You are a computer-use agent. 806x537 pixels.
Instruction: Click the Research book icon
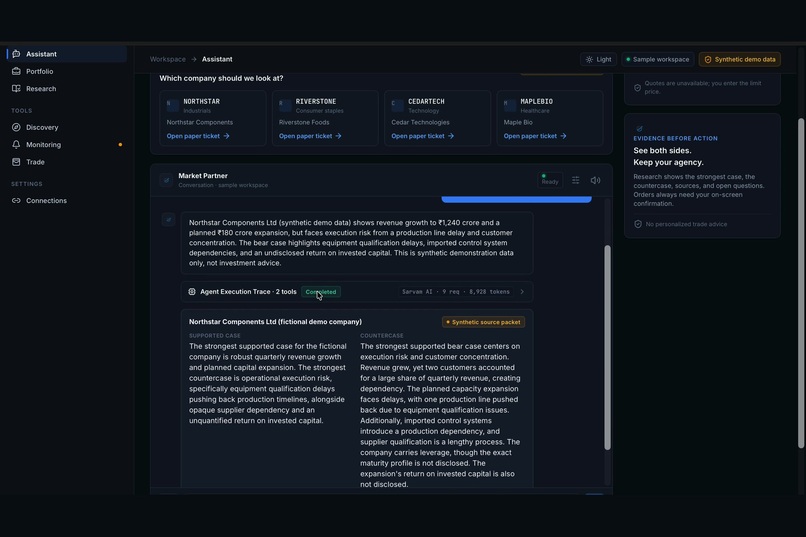coord(16,89)
